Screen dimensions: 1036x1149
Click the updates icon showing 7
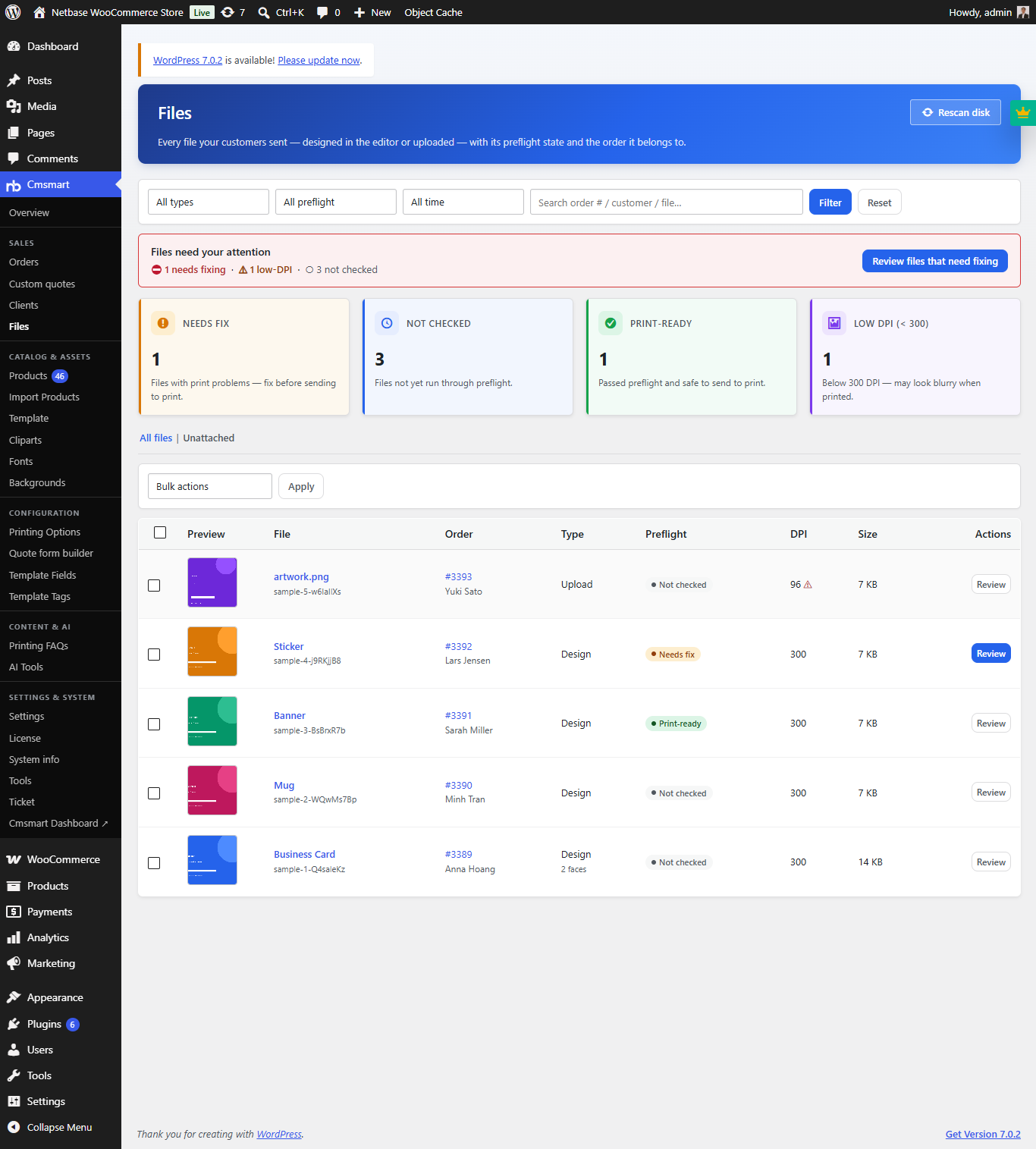tap(228, 12)
